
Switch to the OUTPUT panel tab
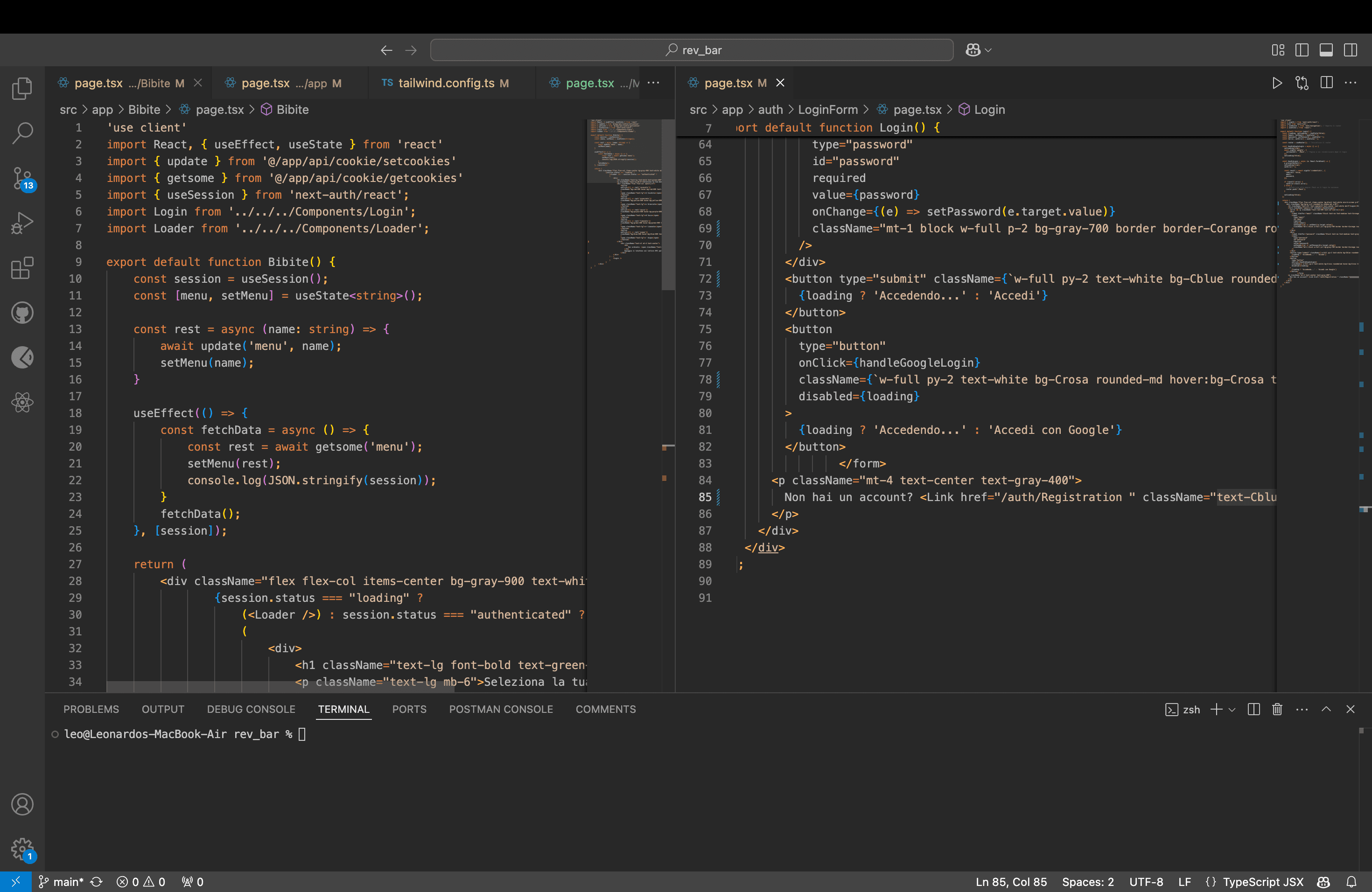pos(163,709)
